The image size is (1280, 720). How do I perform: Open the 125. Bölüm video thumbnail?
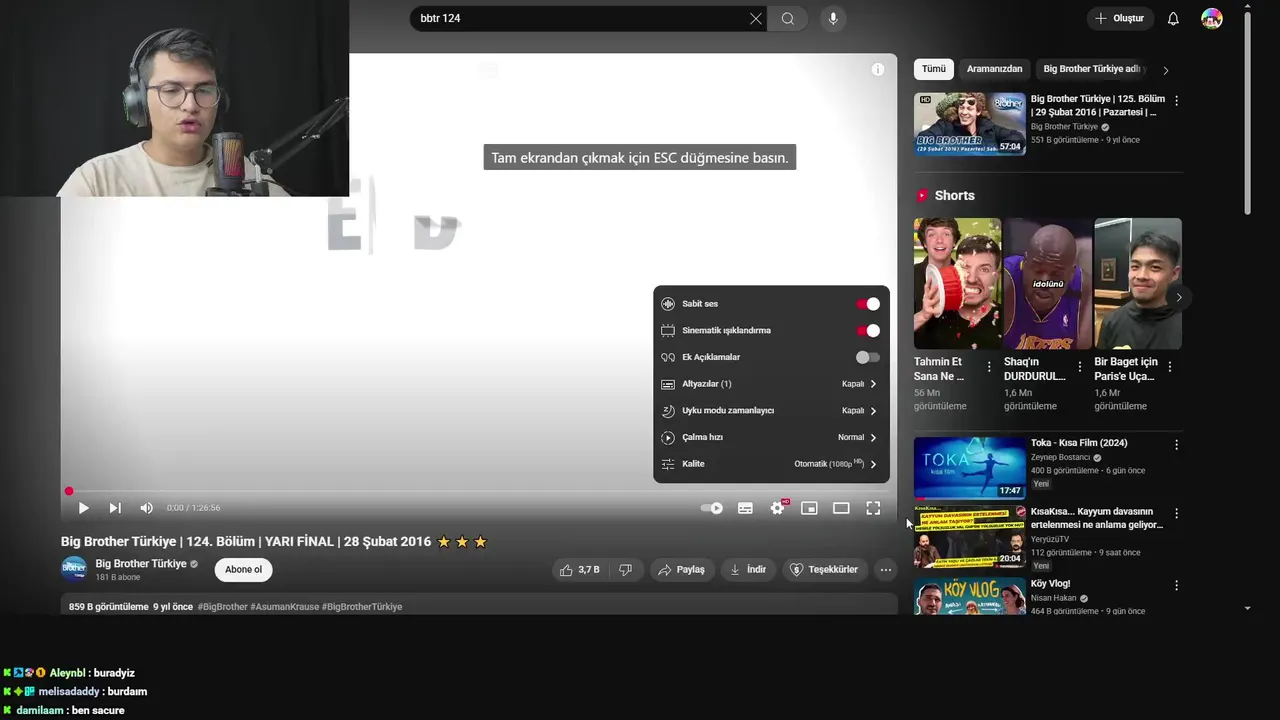970,124
